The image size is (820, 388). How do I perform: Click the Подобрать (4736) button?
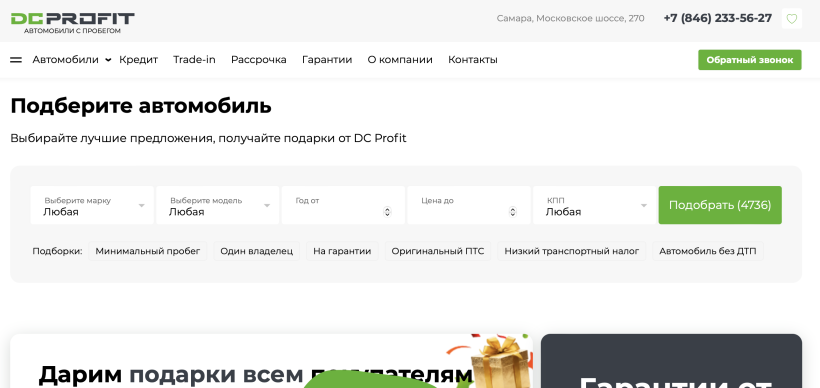click(720, 205)
